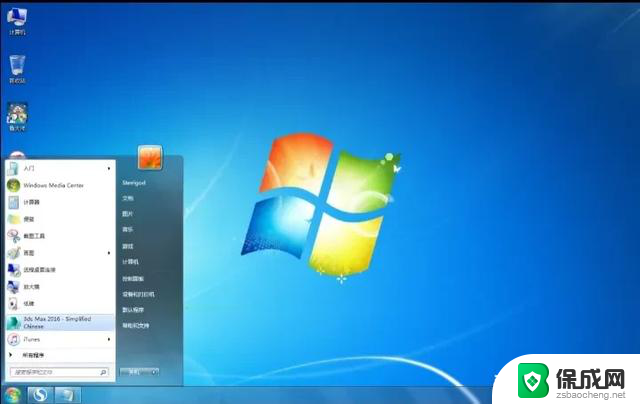Open iTunes from the Start menu
640x404 pixels.
pos(60,340)
